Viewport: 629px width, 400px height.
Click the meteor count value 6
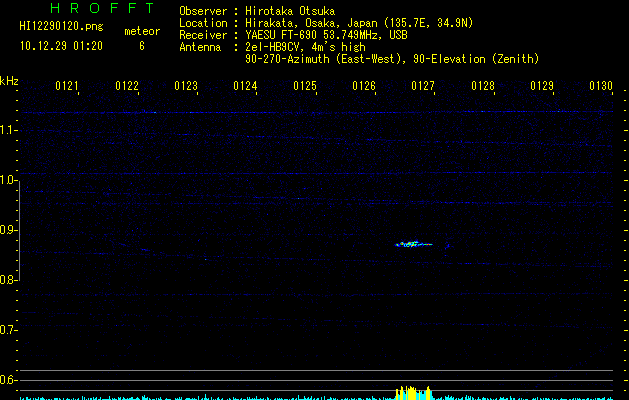(142, 46)
